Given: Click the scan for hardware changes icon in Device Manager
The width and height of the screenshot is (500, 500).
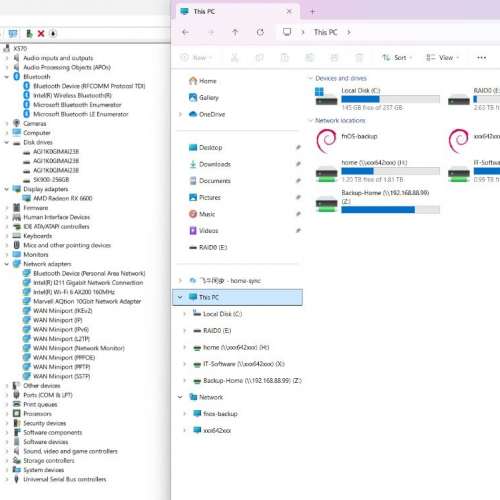Looking at the screenshot, I should point(13,33).
